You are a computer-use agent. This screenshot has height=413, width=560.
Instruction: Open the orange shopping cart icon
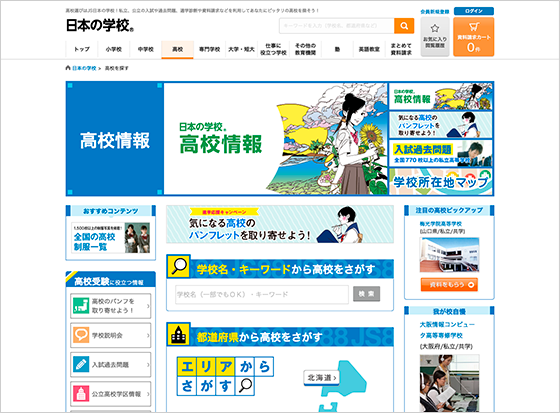[474, 27]
